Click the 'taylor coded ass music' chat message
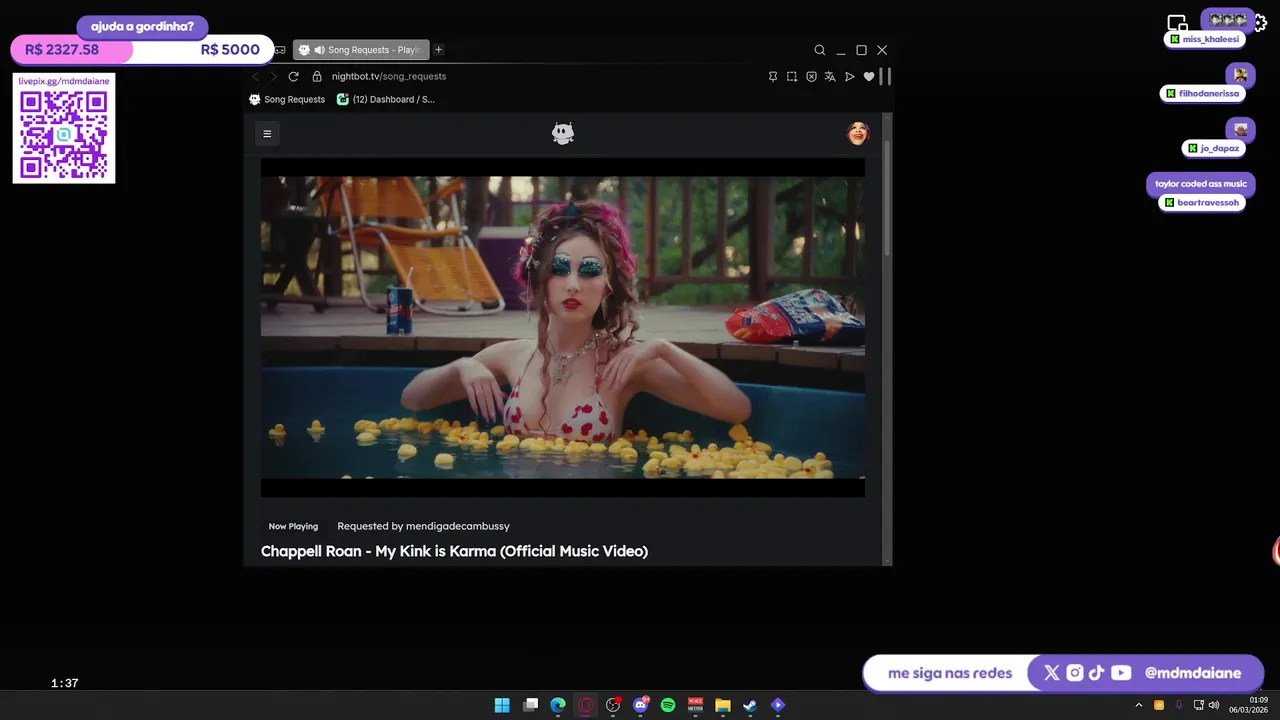This screenshot has width=1280, height=720. (1200, 184)
